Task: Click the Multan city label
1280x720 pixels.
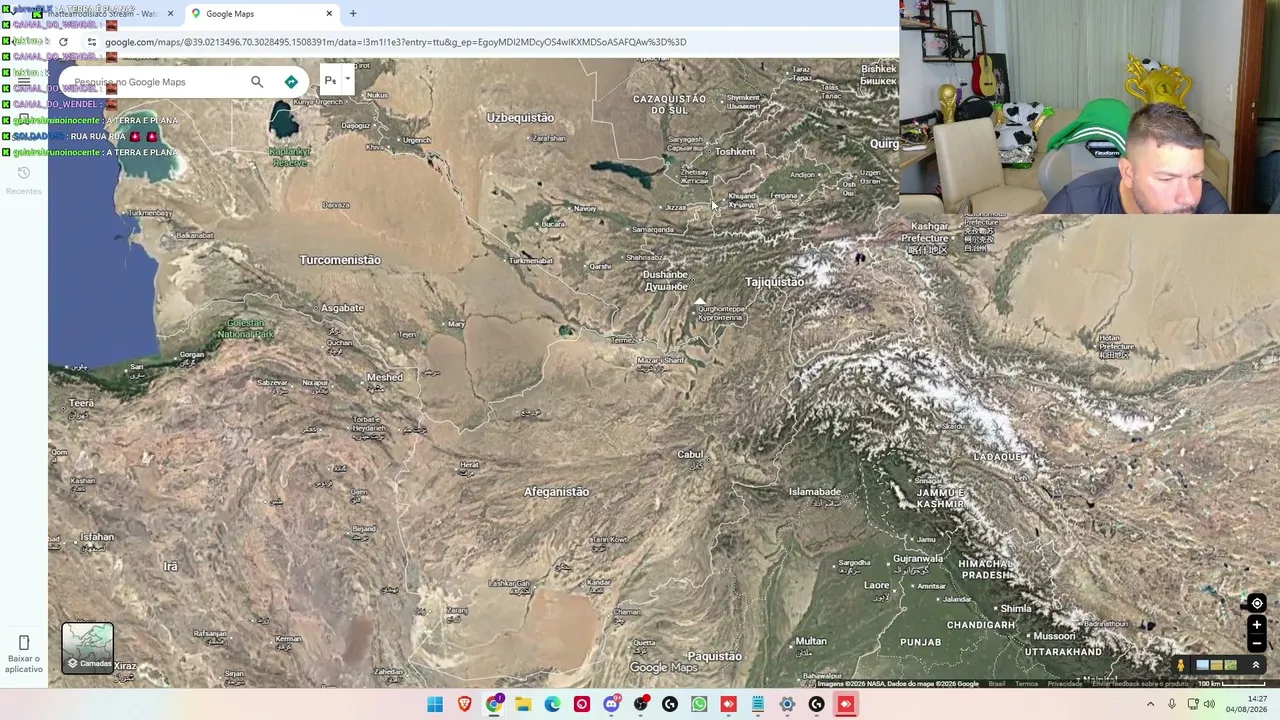Action: click(811, 641)
